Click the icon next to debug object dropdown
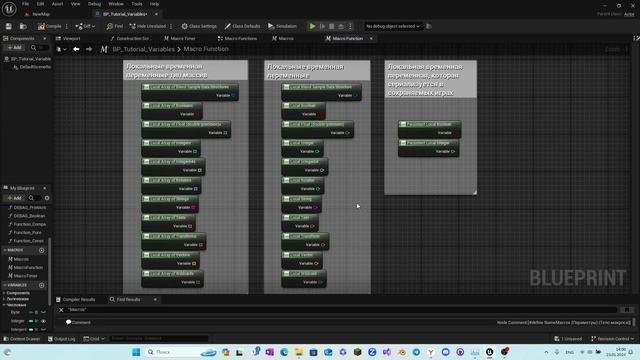This screenshot has height=360, width=640. (x=429, y=26)
